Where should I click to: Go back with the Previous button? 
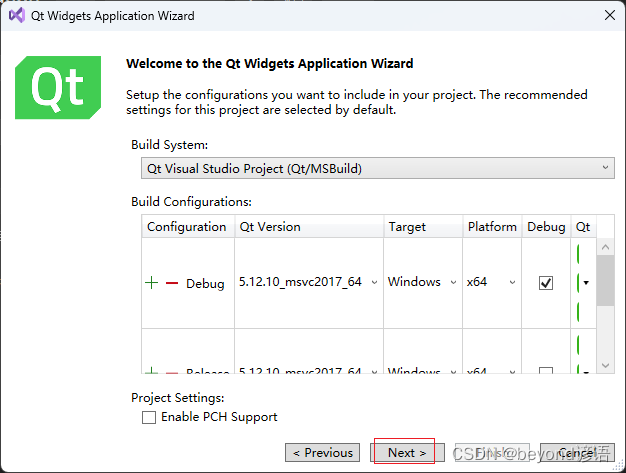tap(323, 453)
